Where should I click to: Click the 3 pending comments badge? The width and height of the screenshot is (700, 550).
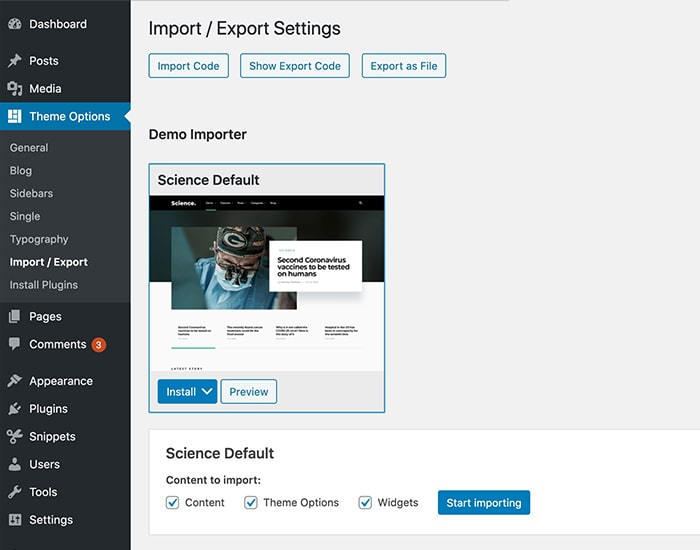click(99, 345)
